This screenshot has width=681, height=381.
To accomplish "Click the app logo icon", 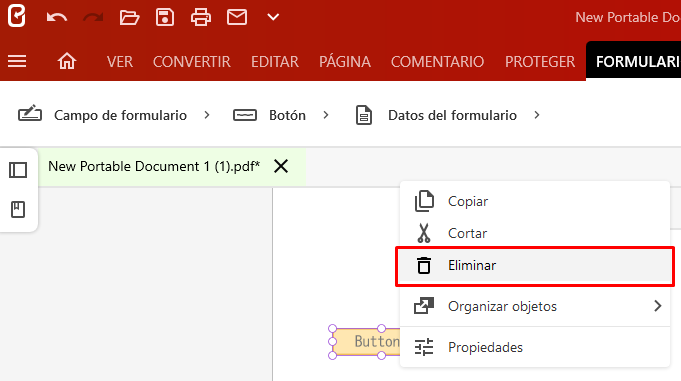I will point(17,16).
